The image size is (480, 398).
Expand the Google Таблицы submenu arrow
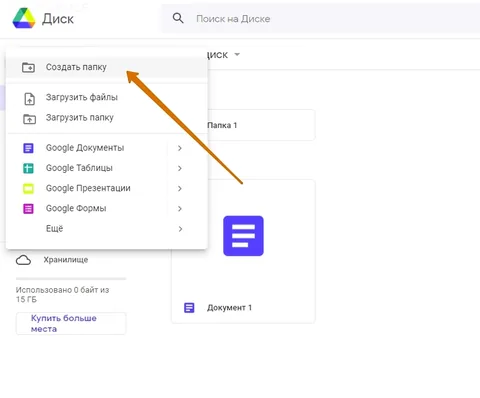point(180,168)
